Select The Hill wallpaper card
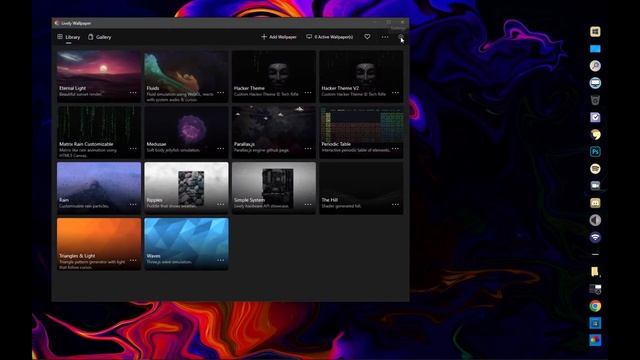Image resolution: width=640 pixels, height=360 pixels. 361,188
